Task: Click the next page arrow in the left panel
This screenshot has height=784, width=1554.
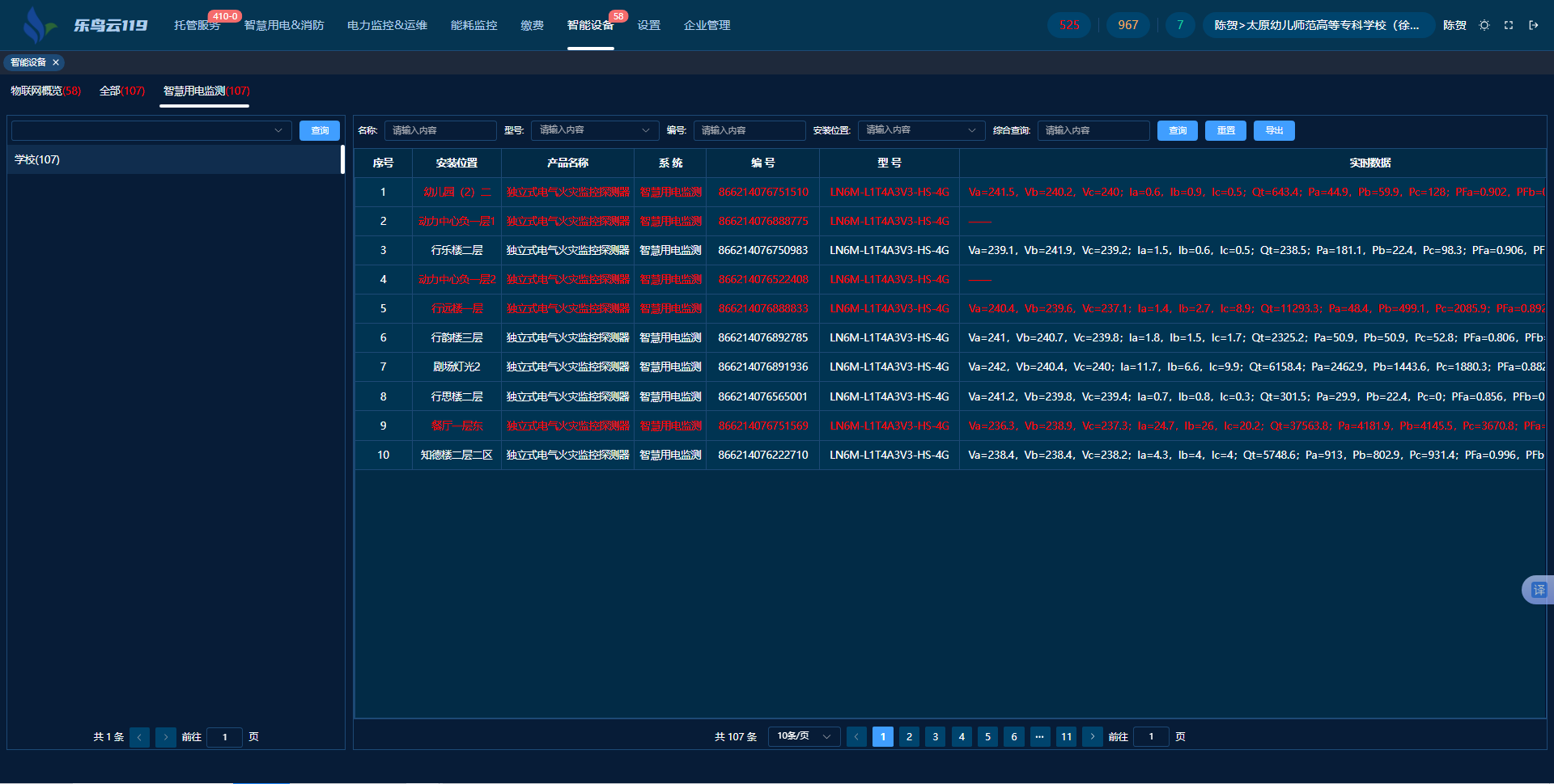Action: [165, 737]
